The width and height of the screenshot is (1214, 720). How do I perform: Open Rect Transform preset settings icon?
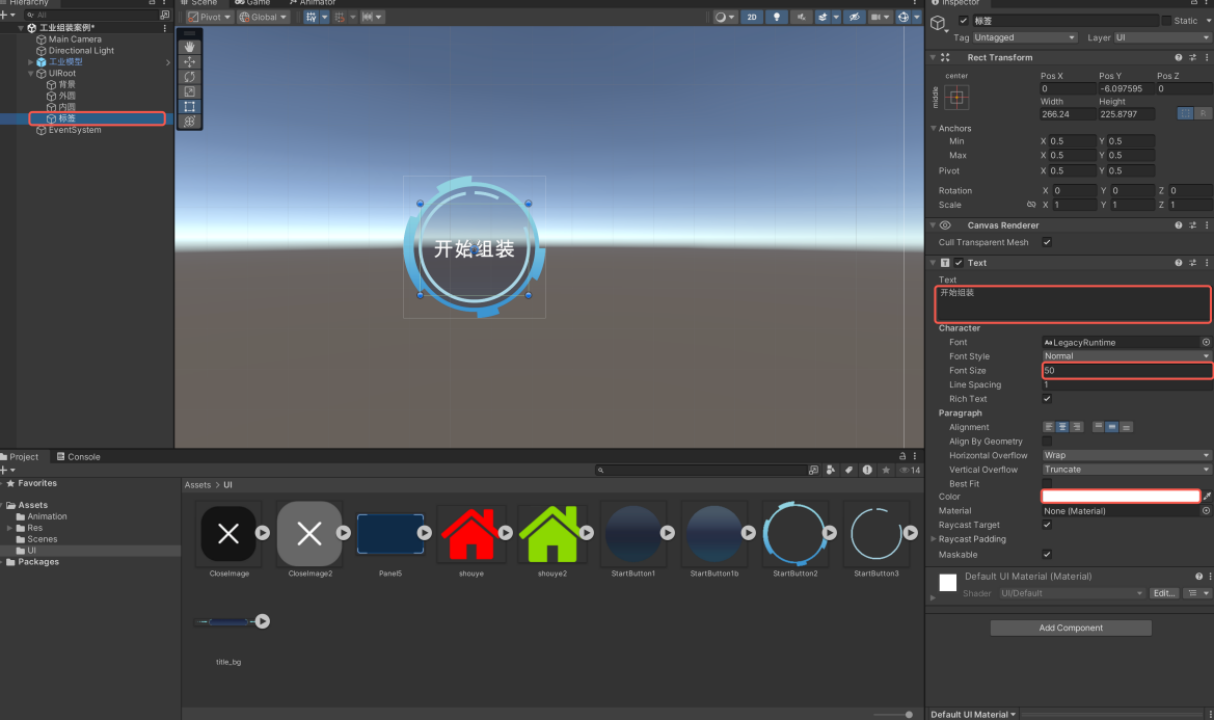click(x=1192, y=58)
